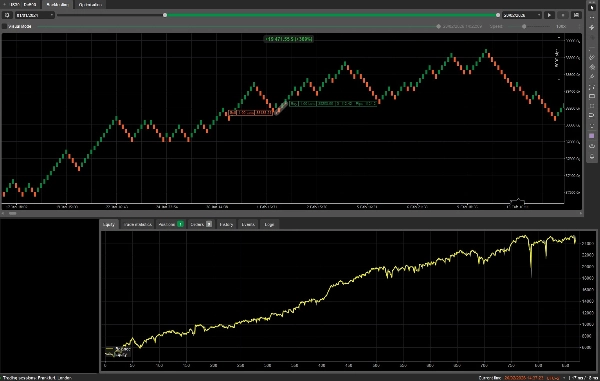
Task: Click the settings icon left of start date
Action: [x=7, y=15]
